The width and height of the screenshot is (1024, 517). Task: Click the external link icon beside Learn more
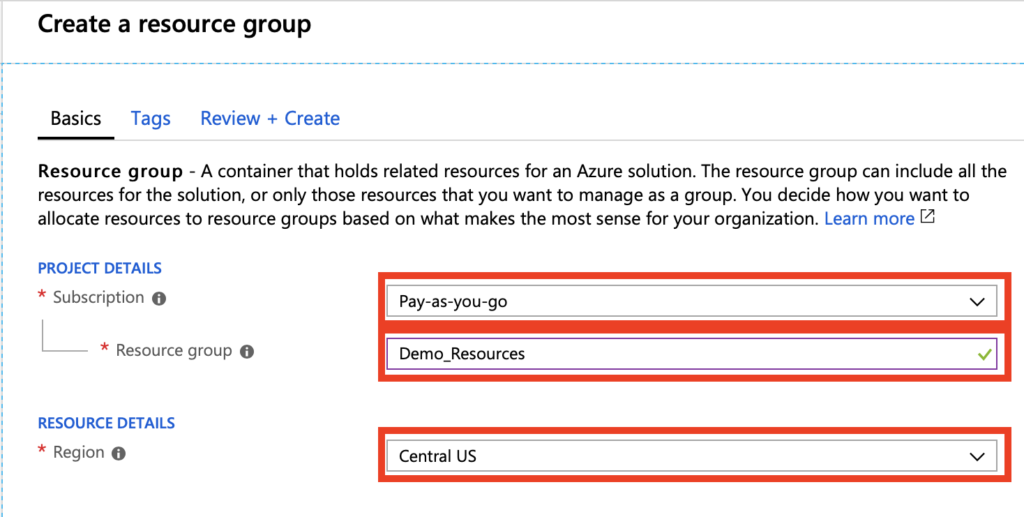click(x=927, y=218)
